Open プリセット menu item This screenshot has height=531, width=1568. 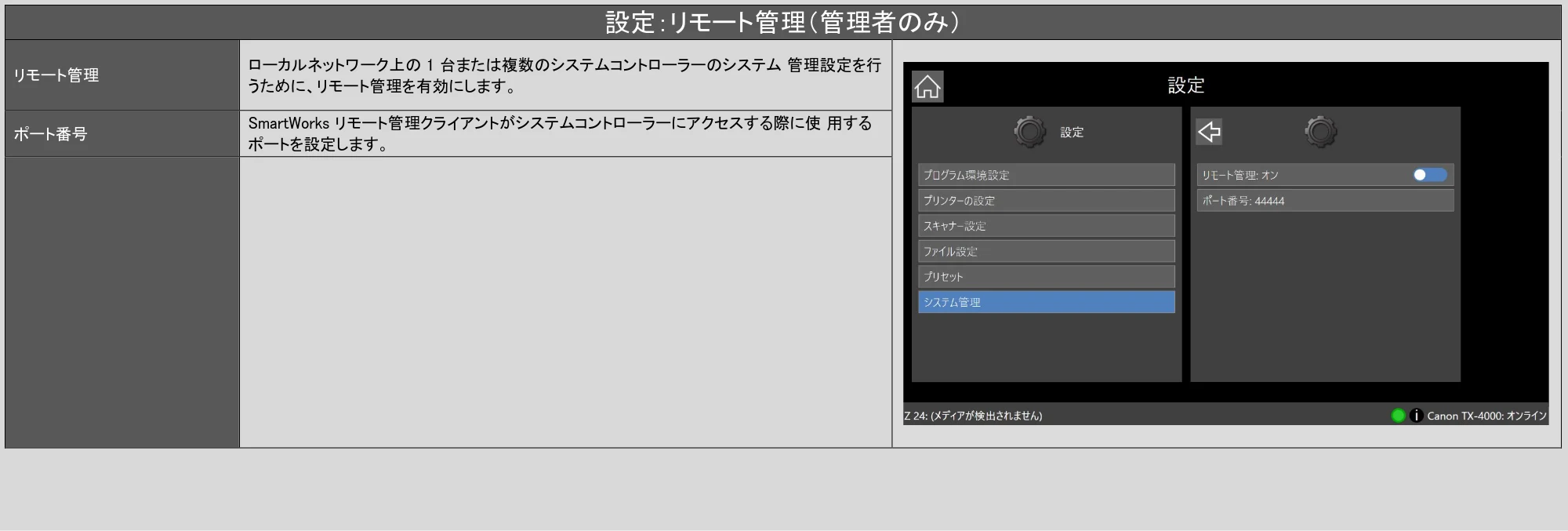pyautogui.click(x=1047, y=277)
